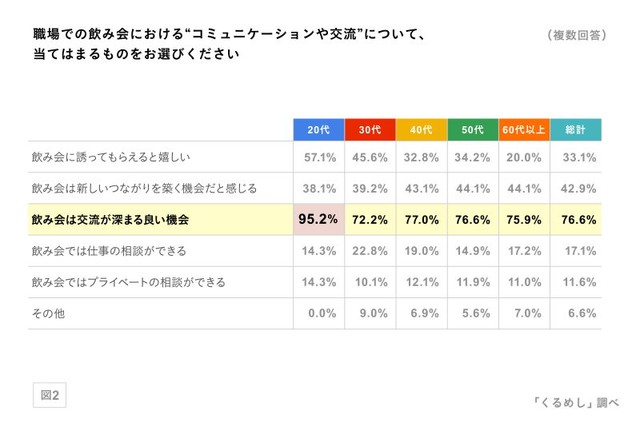Image resolution: width=640 pixels, height=426 pixels.
Task: Click the 57.1% value in the 20代 column
Action: click(320, 157)
